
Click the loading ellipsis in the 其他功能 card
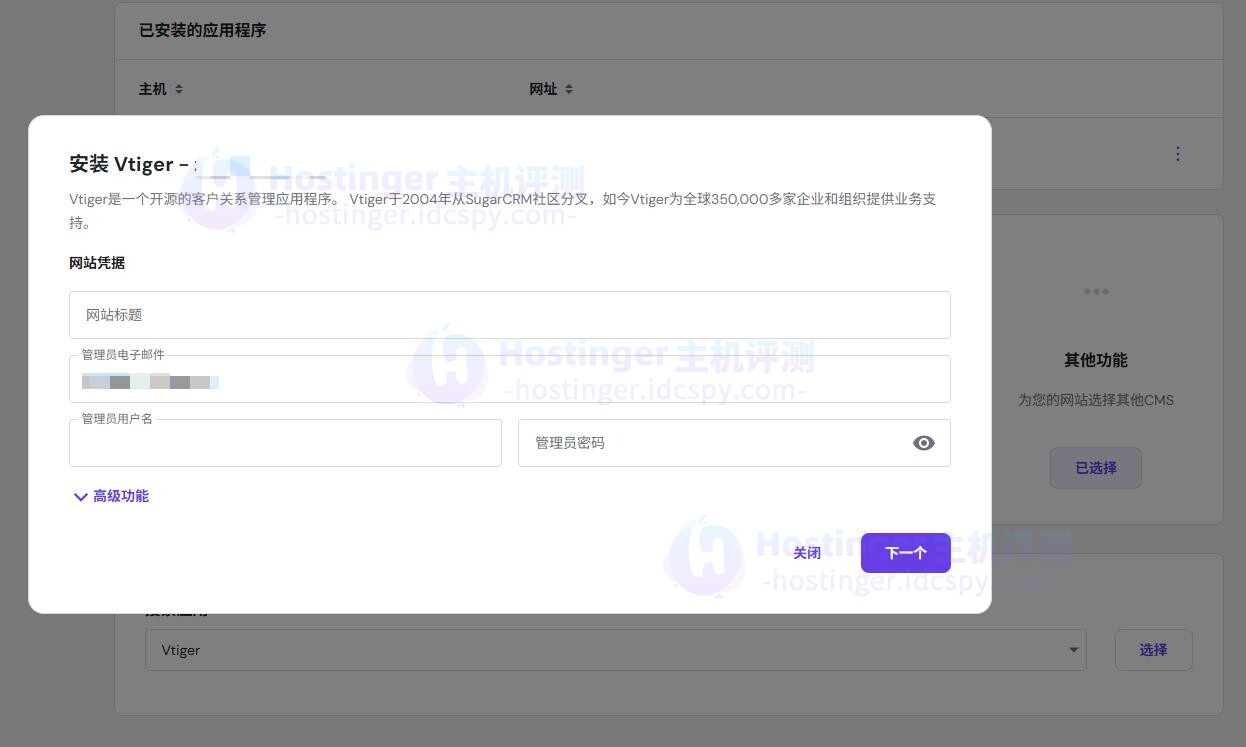click(x=1096, y=291)
